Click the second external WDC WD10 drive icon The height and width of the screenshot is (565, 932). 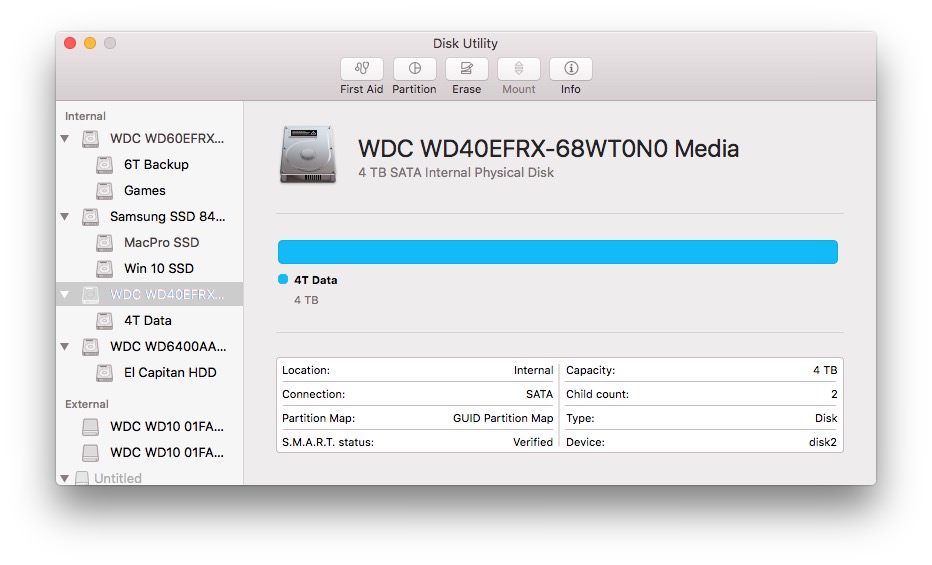tap(90, 453)
